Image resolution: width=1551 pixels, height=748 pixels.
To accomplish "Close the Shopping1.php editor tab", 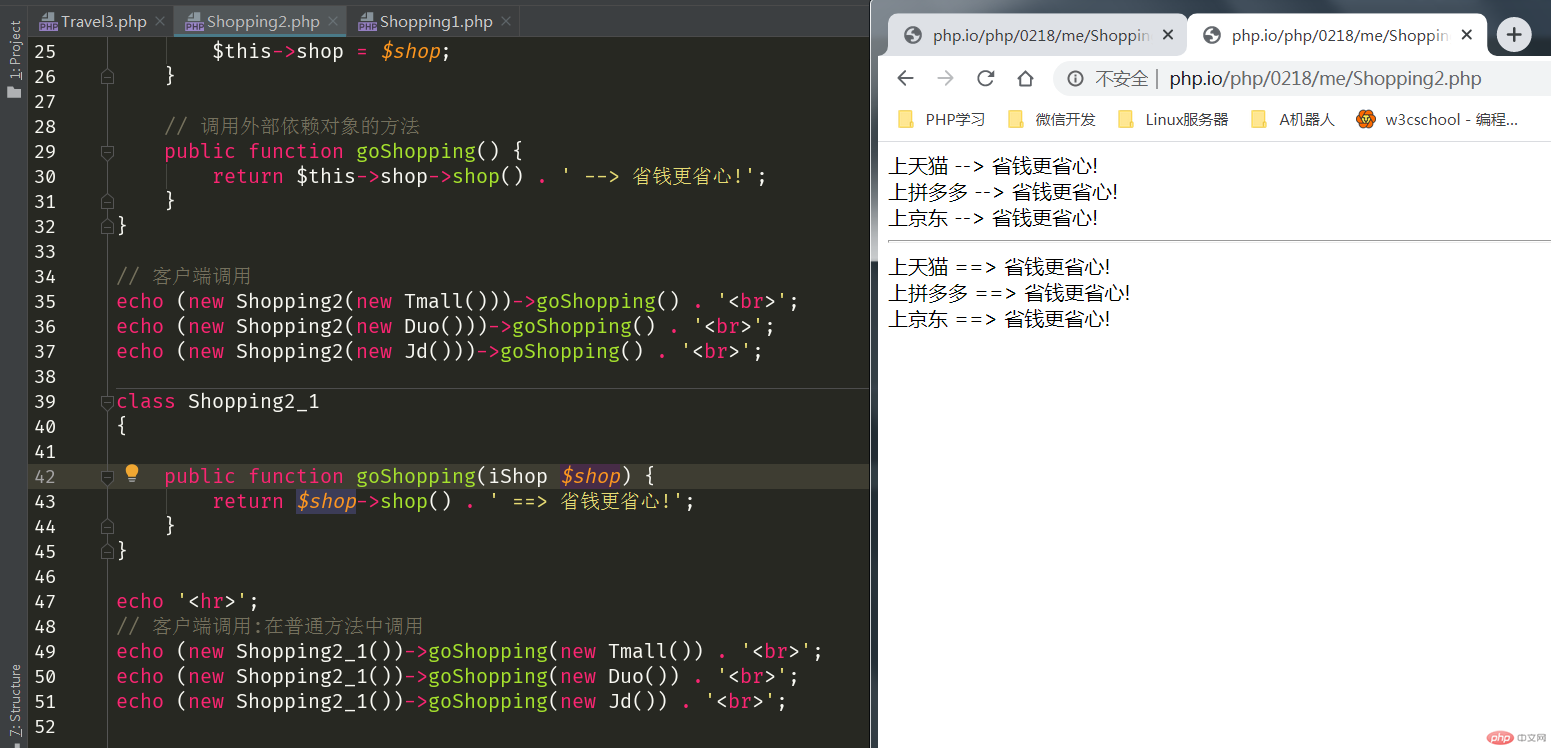I will [507, 21].
